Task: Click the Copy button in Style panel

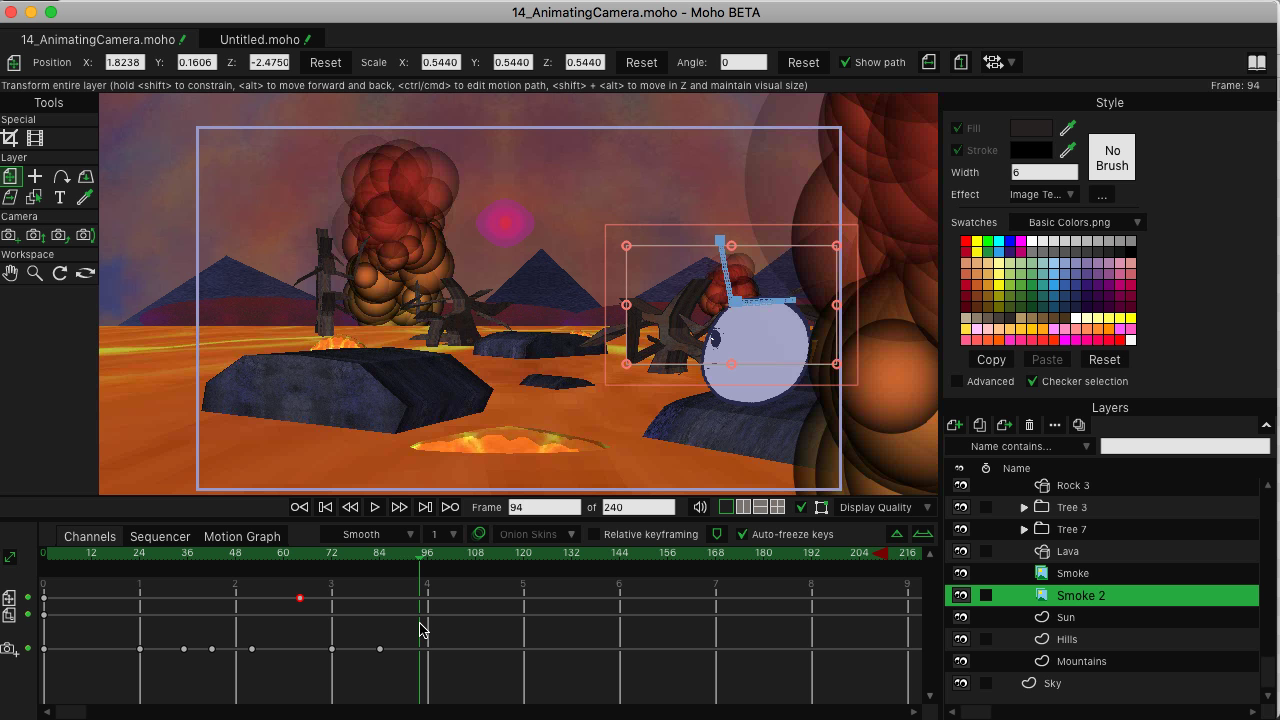Action: point(991,359)
